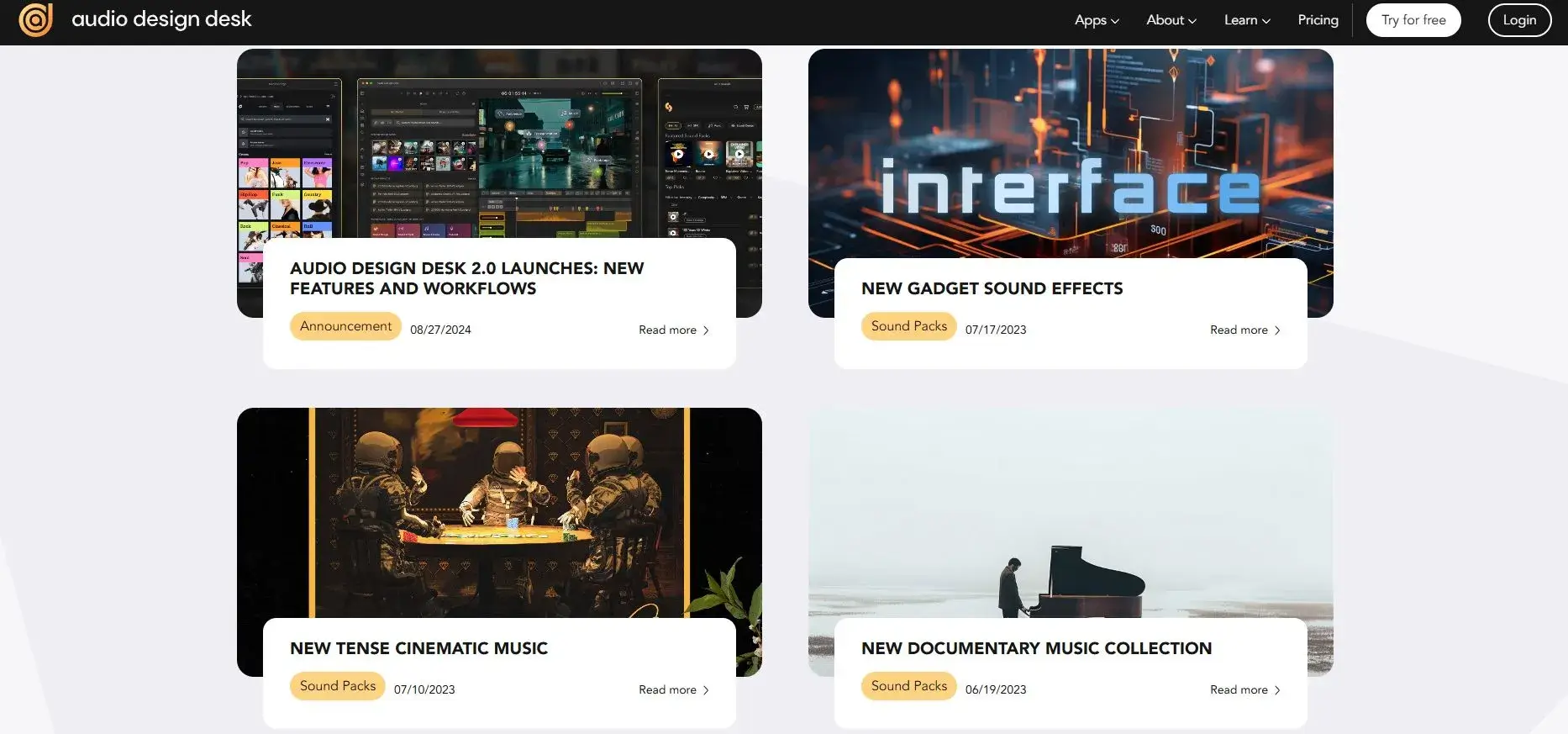Viewport: 1568px width, 734px height.
Task: Expand the About dropdown menu
Action: click(1171, 20)
